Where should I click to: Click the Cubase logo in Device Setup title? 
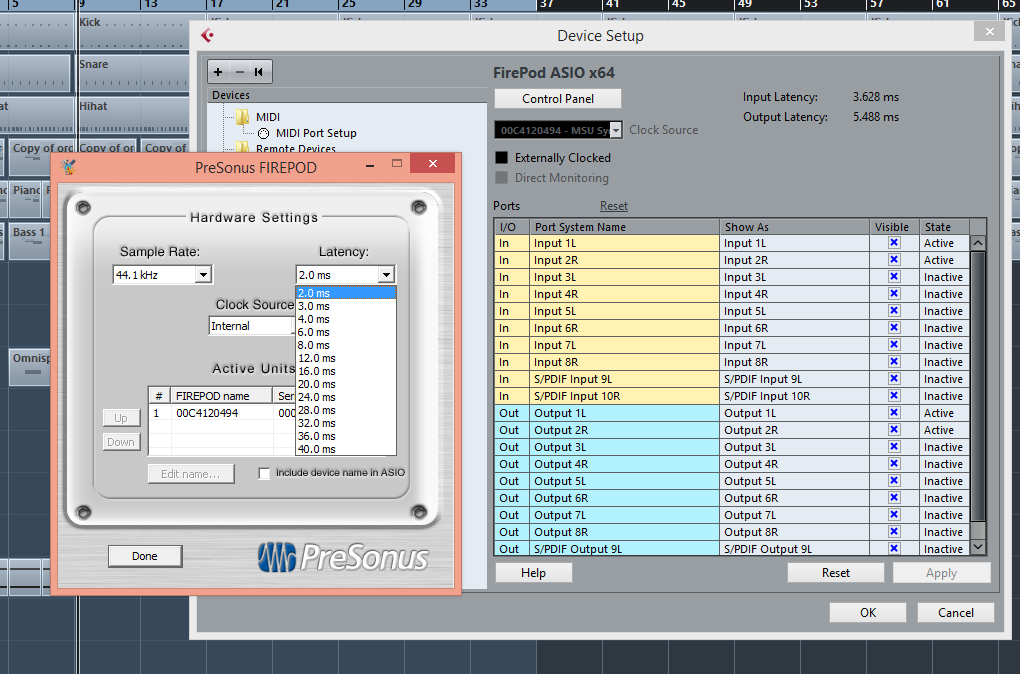(208, 35)
